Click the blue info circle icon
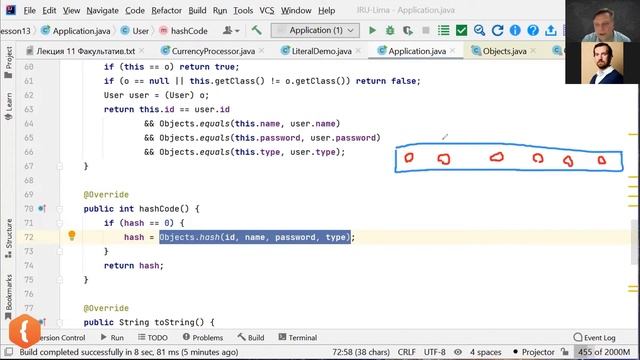The height and width of the screenshot is (360, 640). [515, 30]
